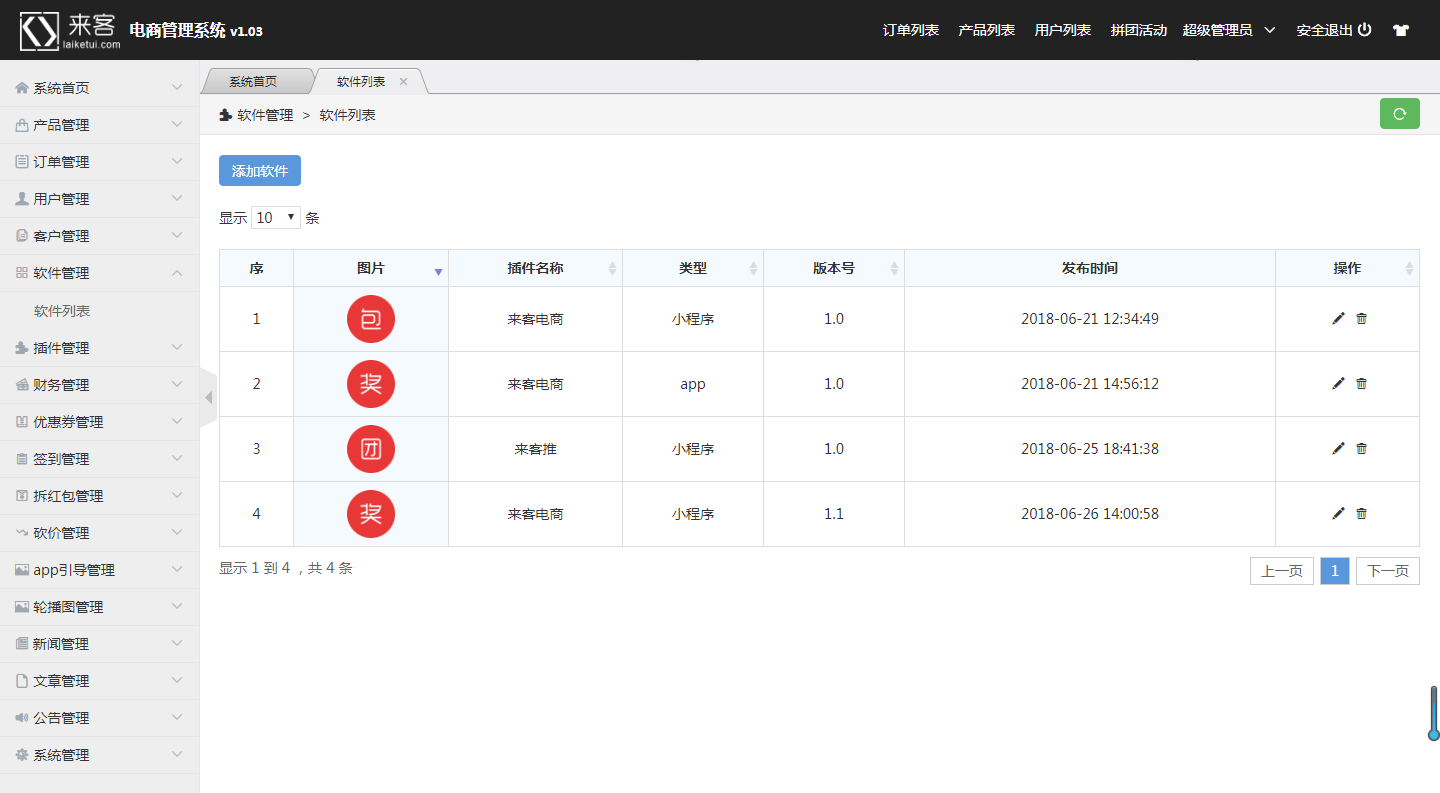Click the 软件管理 breadcrumb link
1440x793 pixels.
265,115
